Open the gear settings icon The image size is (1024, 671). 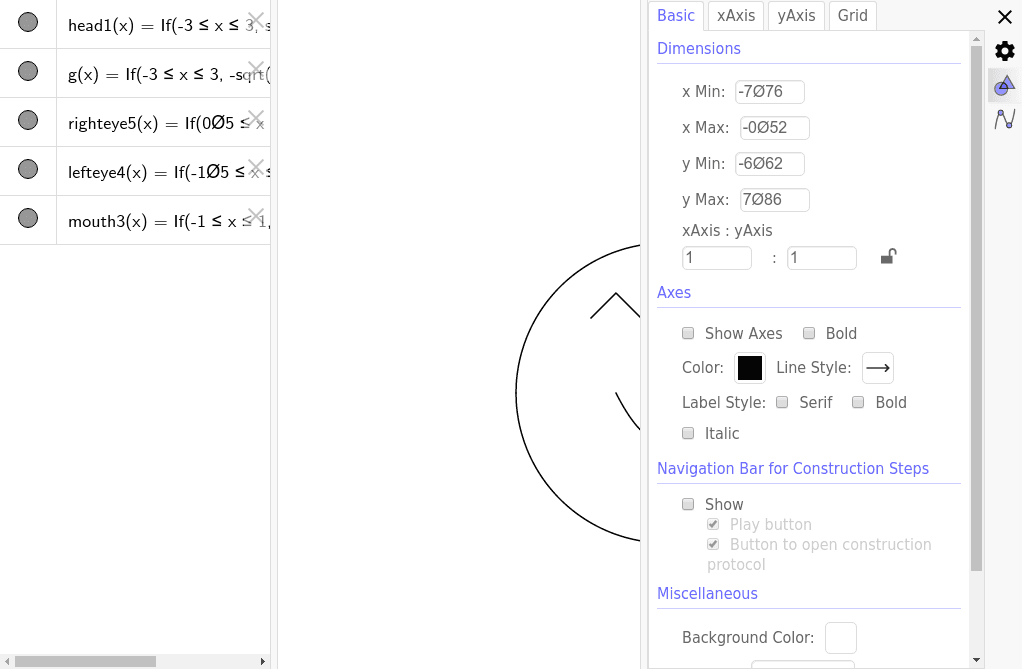pyautogui.click(x=1005, y=51)
